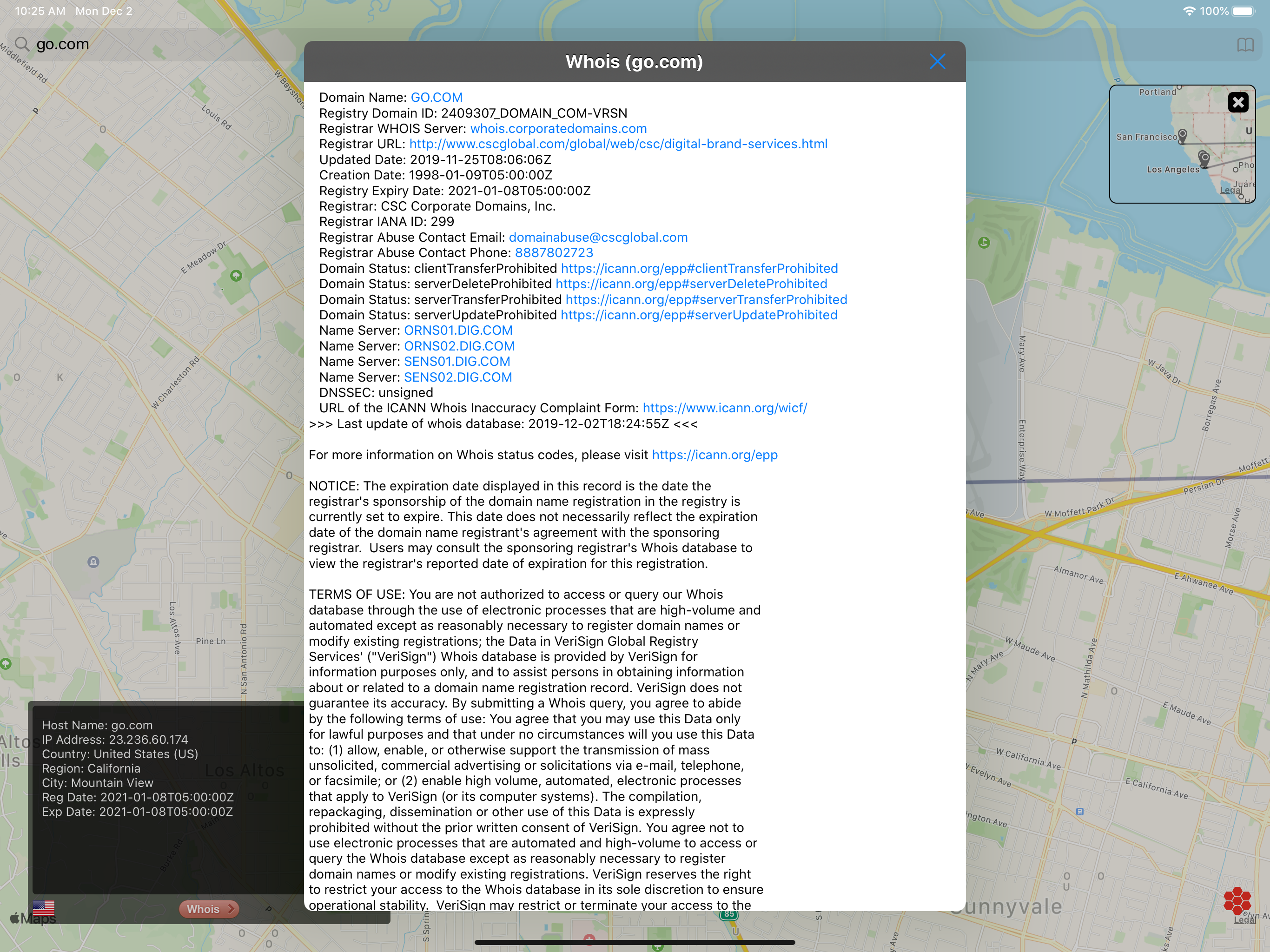Image resolution: width=1270 pixels, height=952 pixels.
Task: Email domainabuse@cscglobal.com link
Action: [598, 237]
